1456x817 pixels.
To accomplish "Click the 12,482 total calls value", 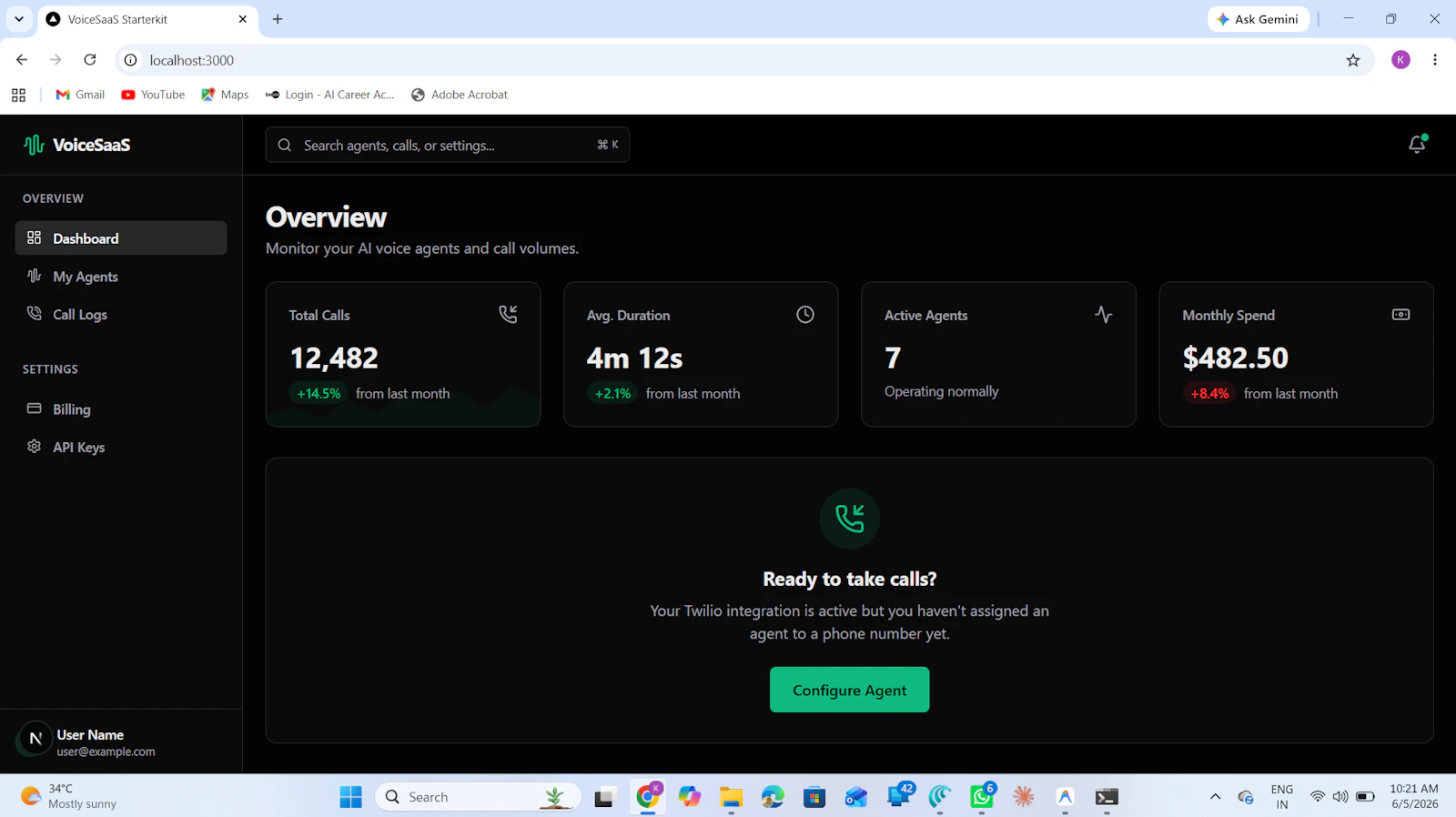I will point(334,358).
